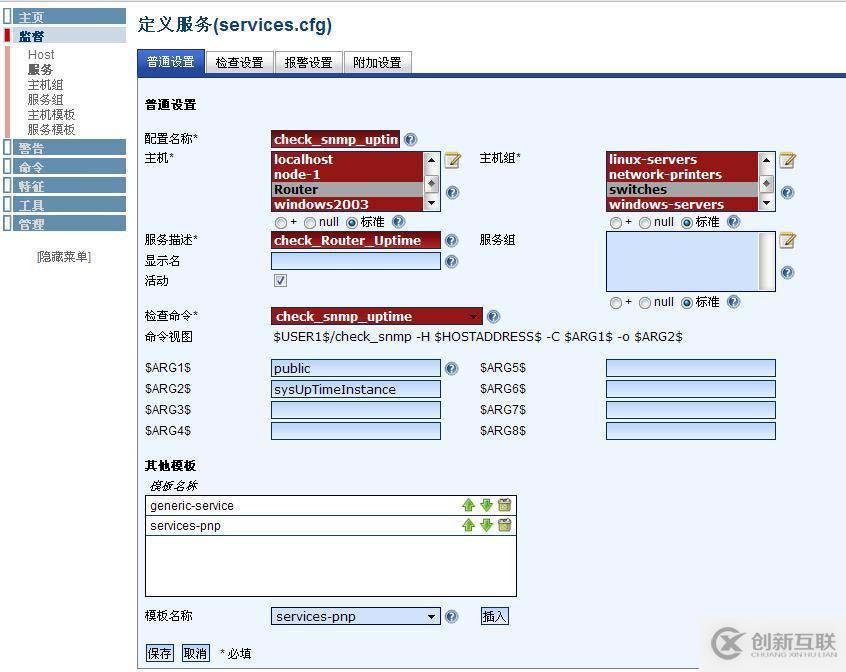Click the edit icon beside the 主机 list
The image size is (846, 672).
[x=452, y=160]
